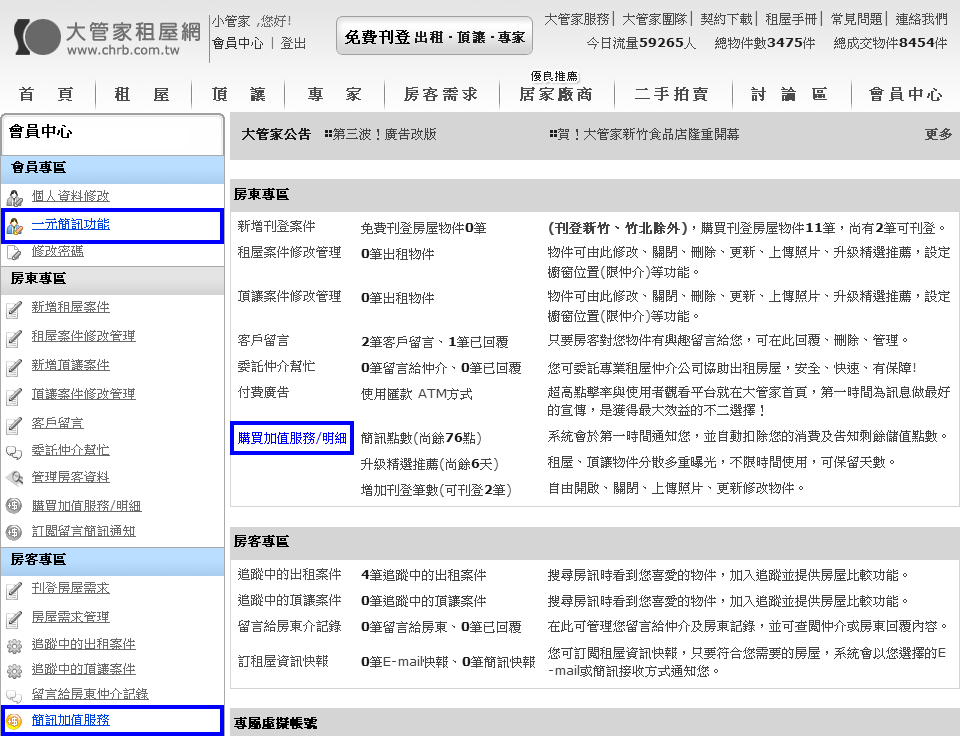The image size is (960, 736).
Task: Click the text 增加刊登筆數(可刊登2筆)
Action: pyautogui.click(x=436, y=490)
